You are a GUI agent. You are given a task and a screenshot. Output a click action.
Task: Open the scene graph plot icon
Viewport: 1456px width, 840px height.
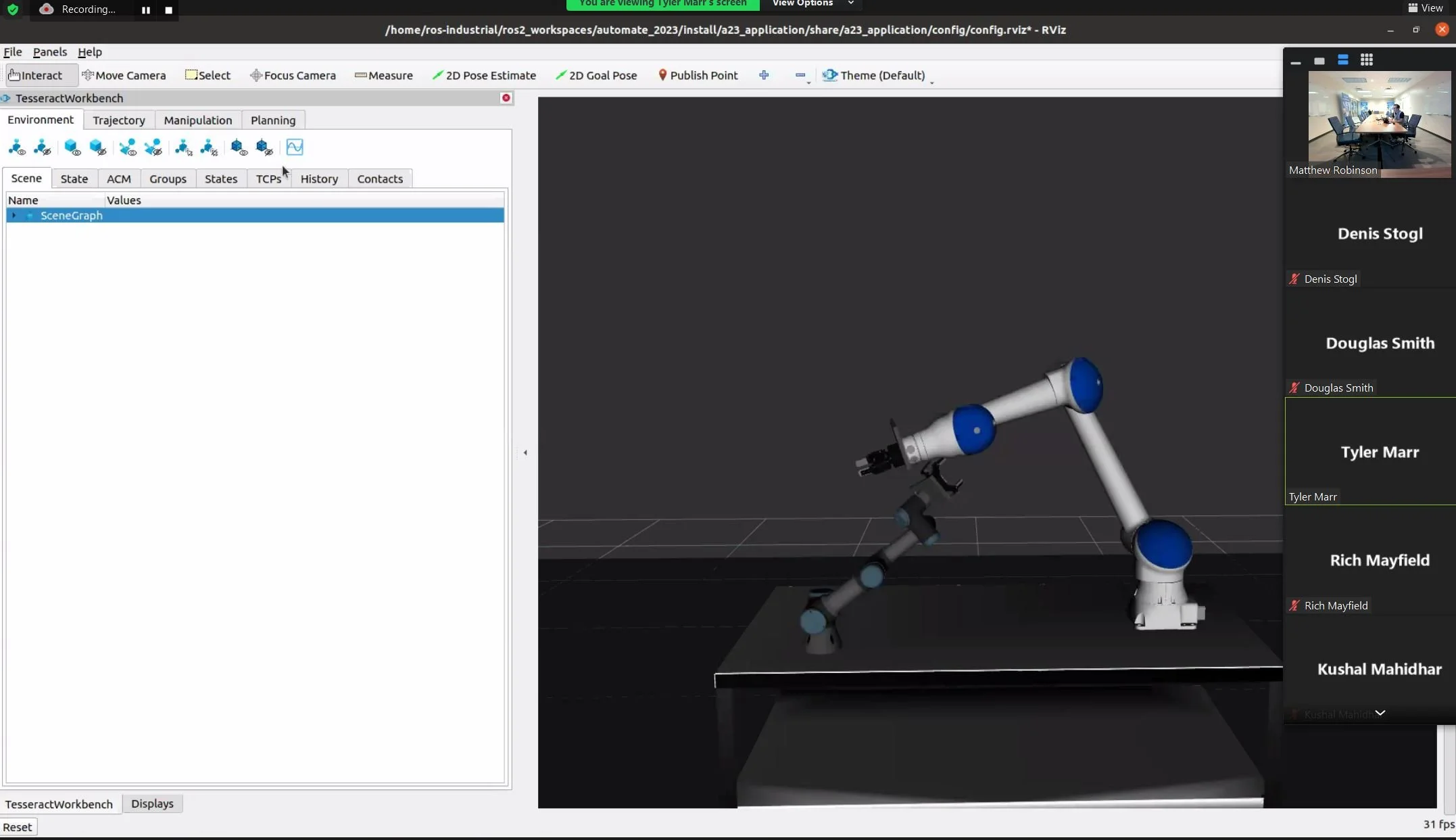tap(295, 147)
